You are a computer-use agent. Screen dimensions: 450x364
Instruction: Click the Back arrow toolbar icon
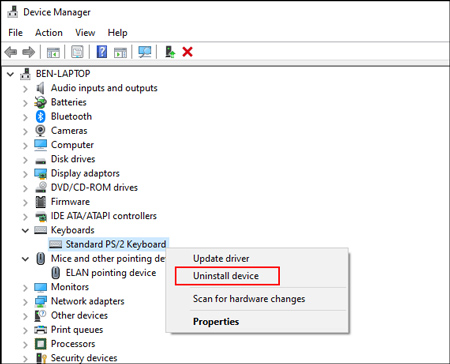coord(11,52)
